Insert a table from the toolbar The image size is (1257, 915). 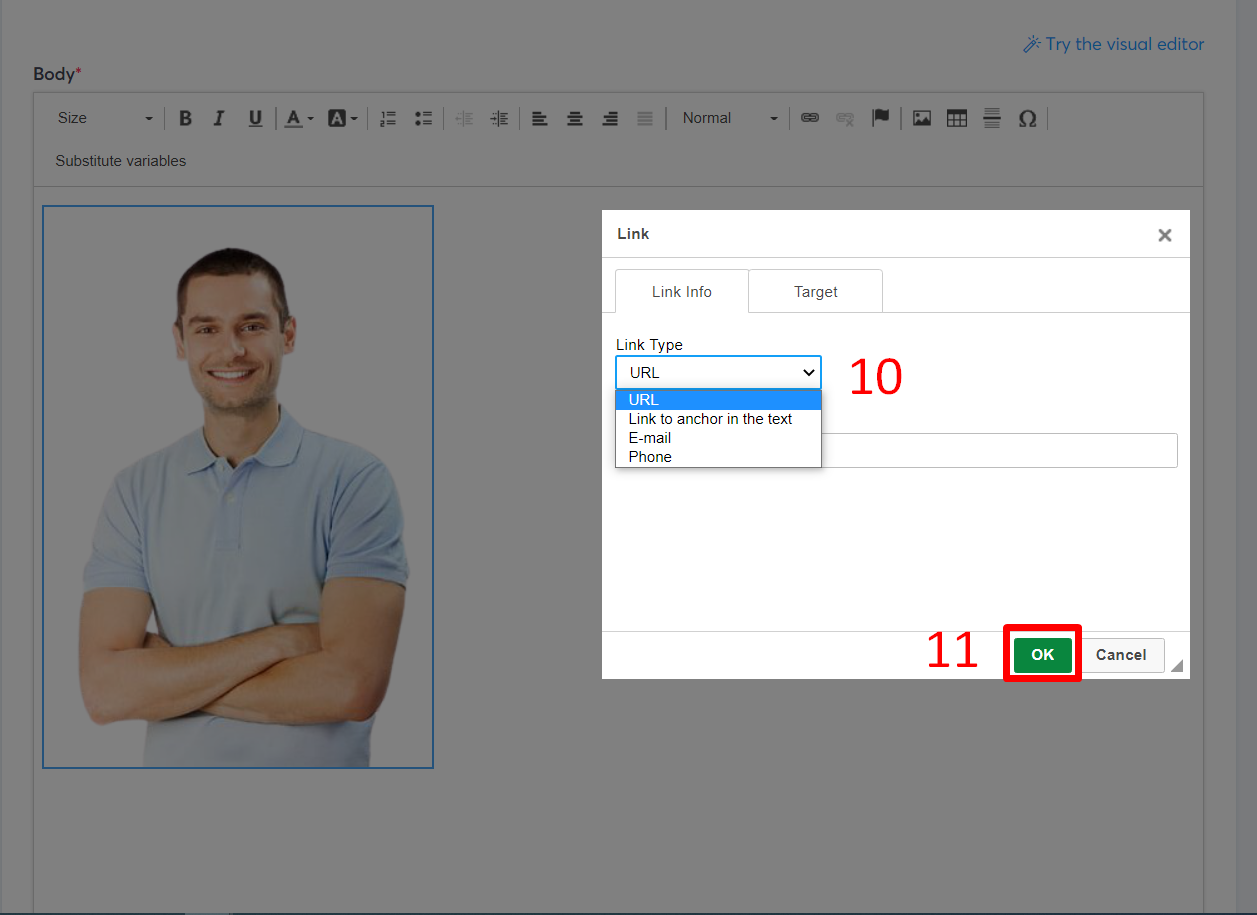pyautogui.click(x=956, y=118)
